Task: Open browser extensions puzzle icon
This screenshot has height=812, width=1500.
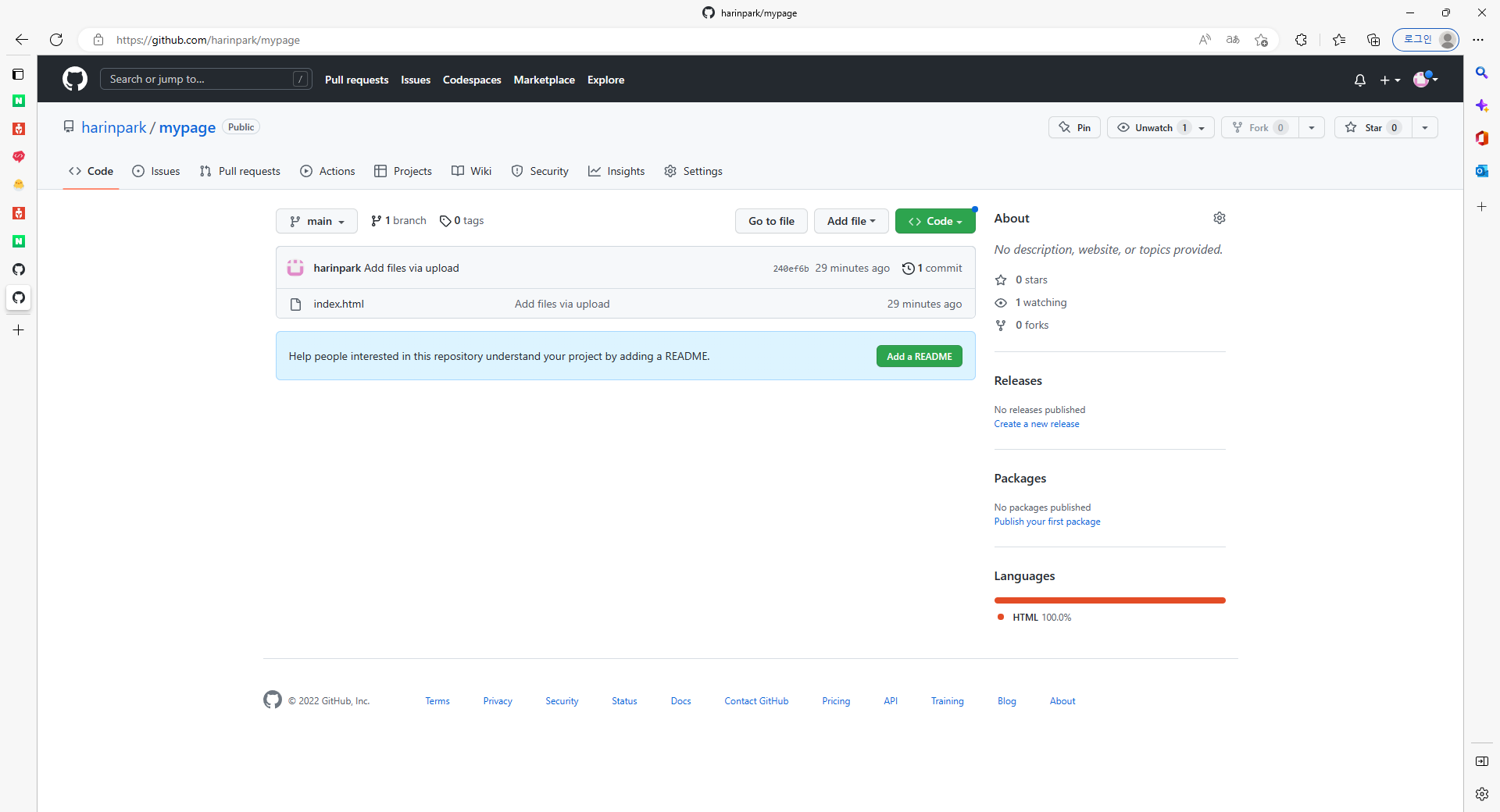Action: coord(1301,40)
